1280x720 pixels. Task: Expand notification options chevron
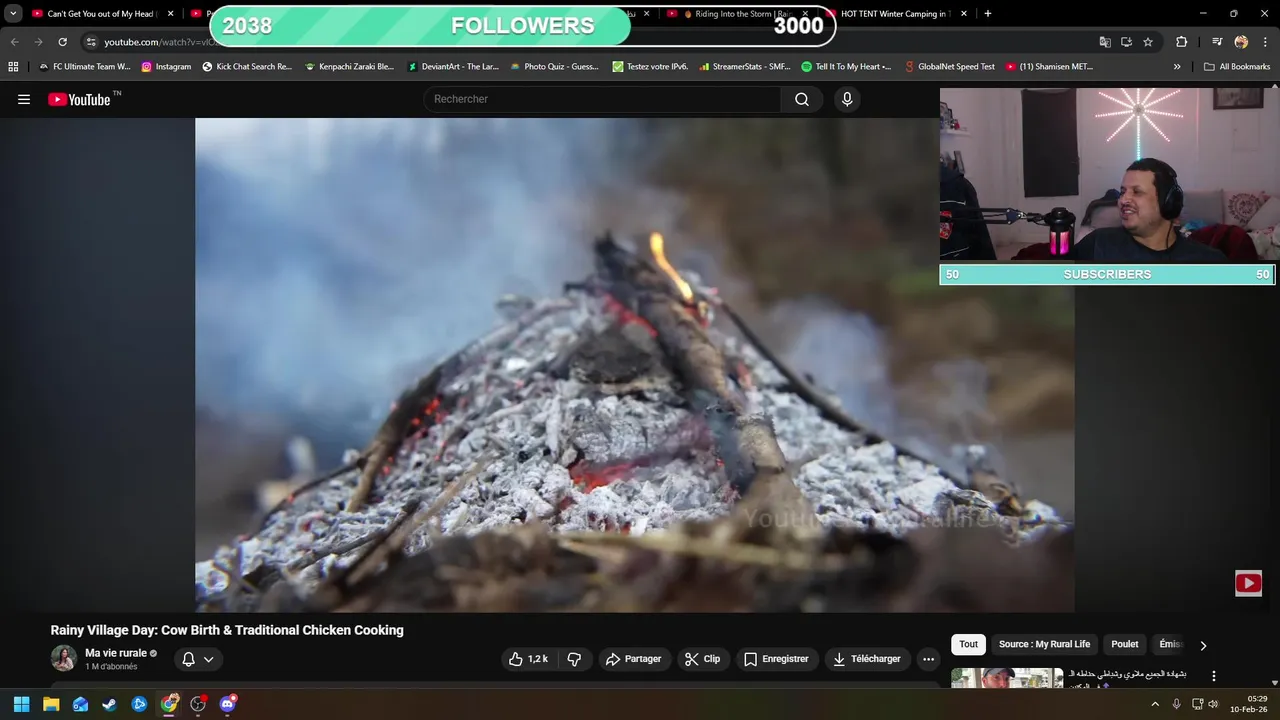[209, 659]
